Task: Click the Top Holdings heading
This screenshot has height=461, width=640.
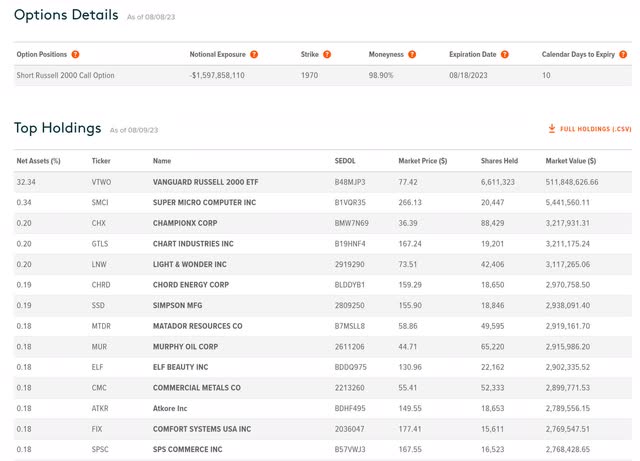Action: point(58,128)
